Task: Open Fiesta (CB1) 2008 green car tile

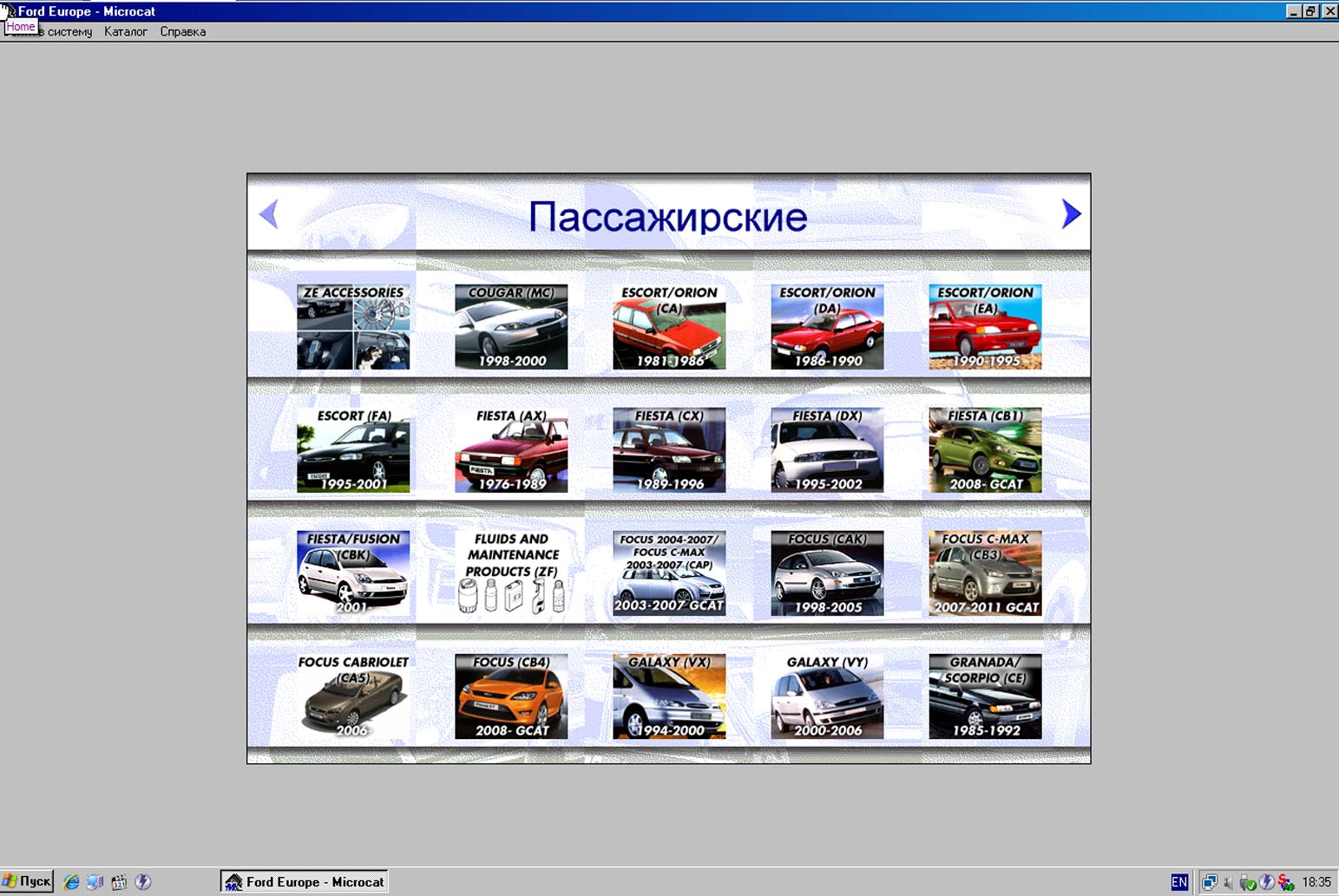Action: (x=985, y=450)
